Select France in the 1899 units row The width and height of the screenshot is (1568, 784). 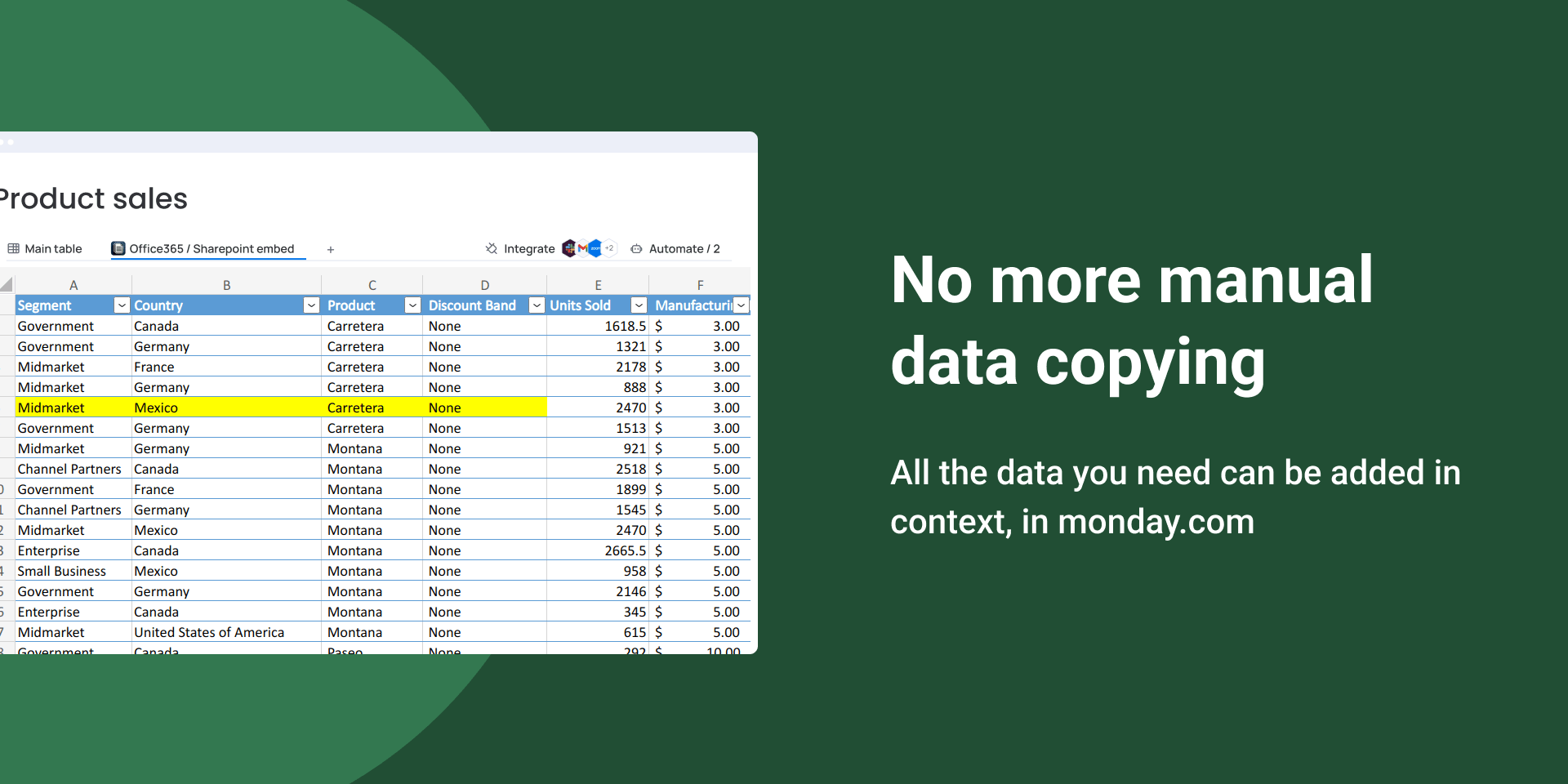coord(226,489)
